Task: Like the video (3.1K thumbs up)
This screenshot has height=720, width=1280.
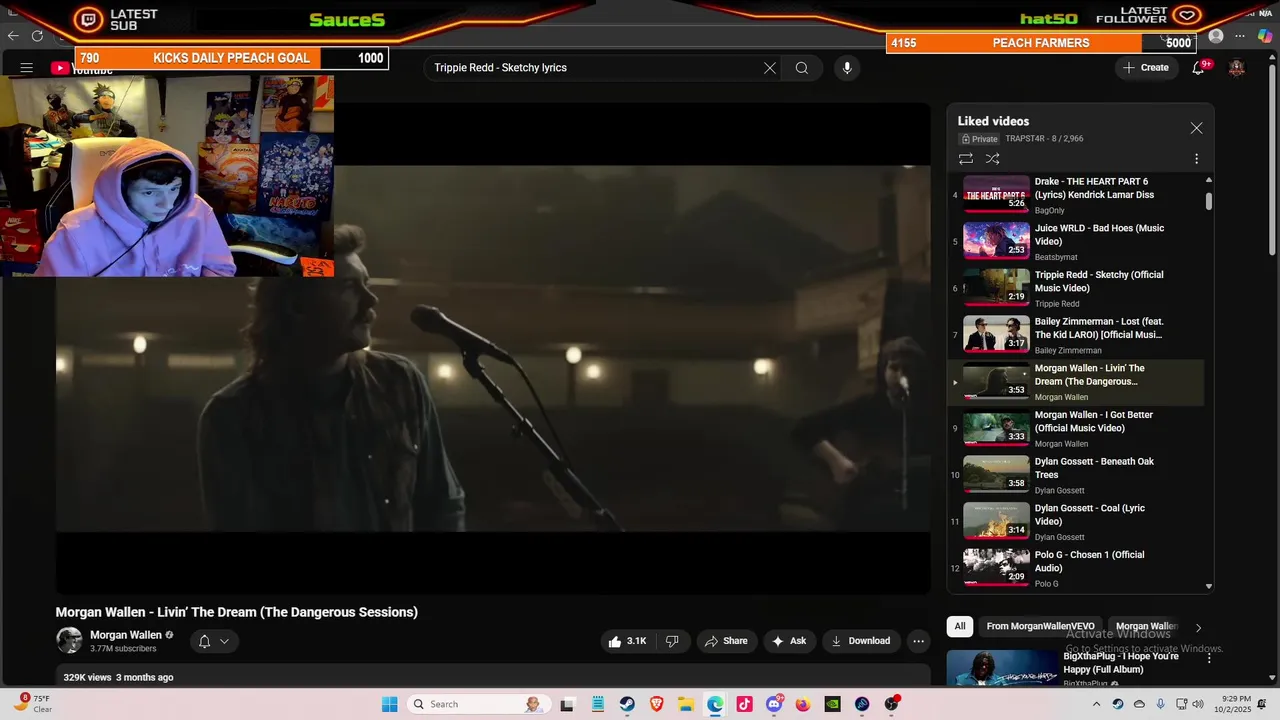Action: (627, 641)
